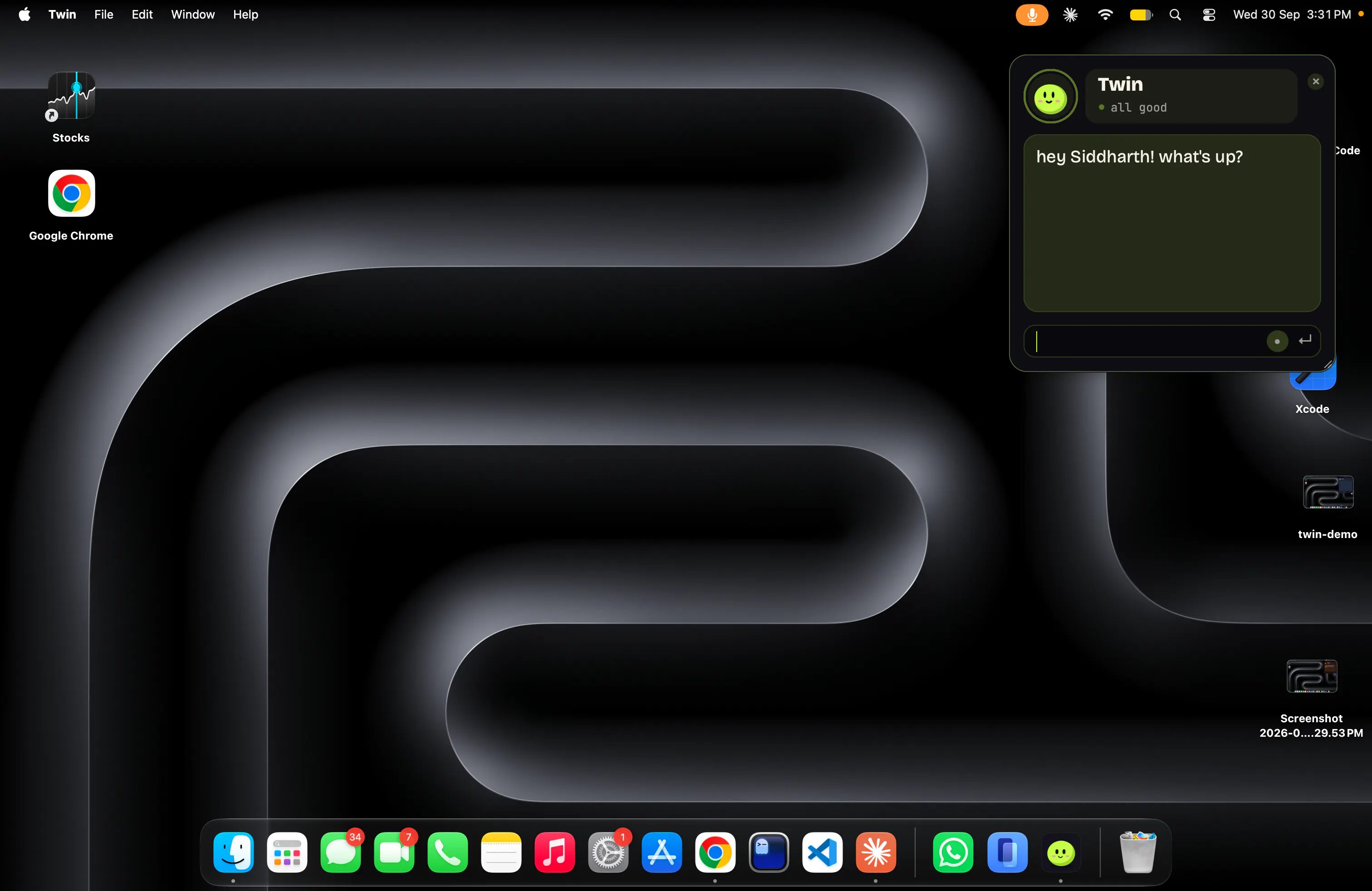This screenshot has height=891, width=1372.
Task: Click the 'all good' status text
Action: click(1138, 108)
